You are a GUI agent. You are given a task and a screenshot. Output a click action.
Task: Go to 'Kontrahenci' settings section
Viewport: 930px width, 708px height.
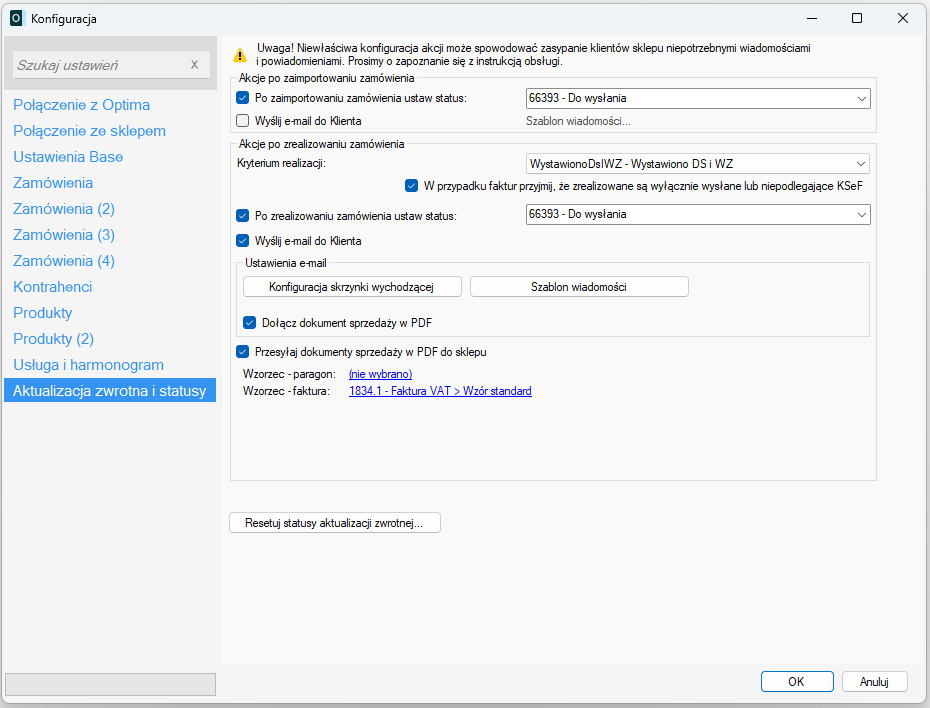(53, 287)
